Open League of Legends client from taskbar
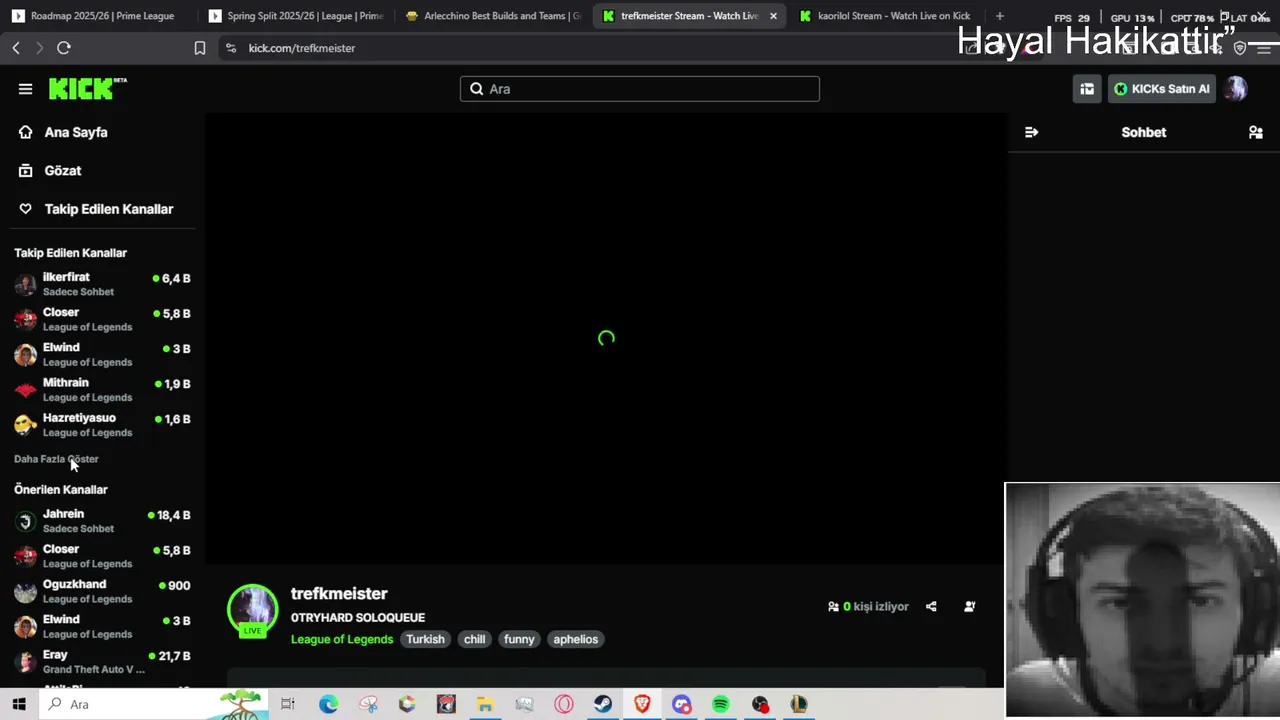1280x720 pixels. coord(799,704)
